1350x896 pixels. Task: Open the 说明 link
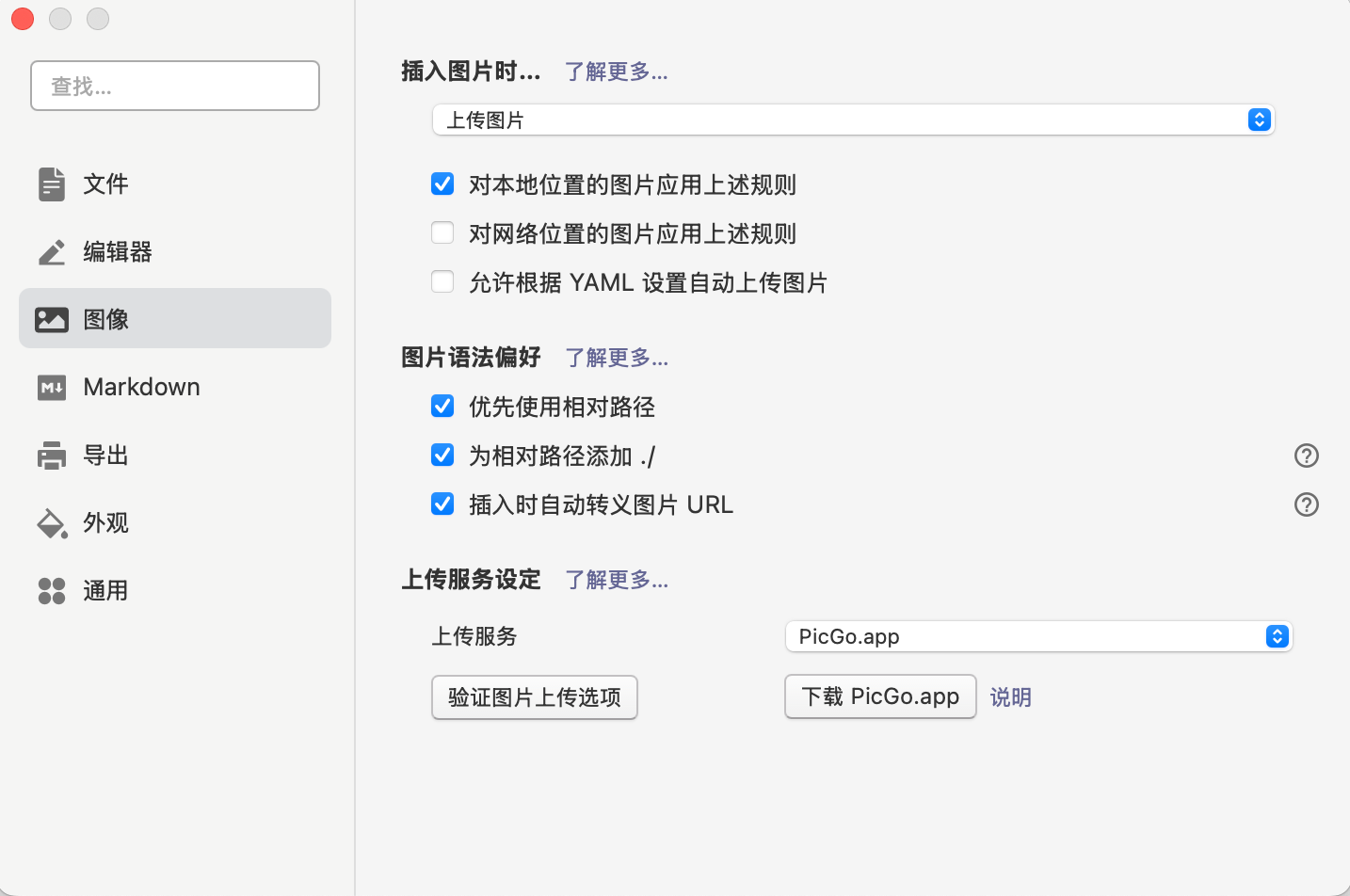(x=1011, y=697)
